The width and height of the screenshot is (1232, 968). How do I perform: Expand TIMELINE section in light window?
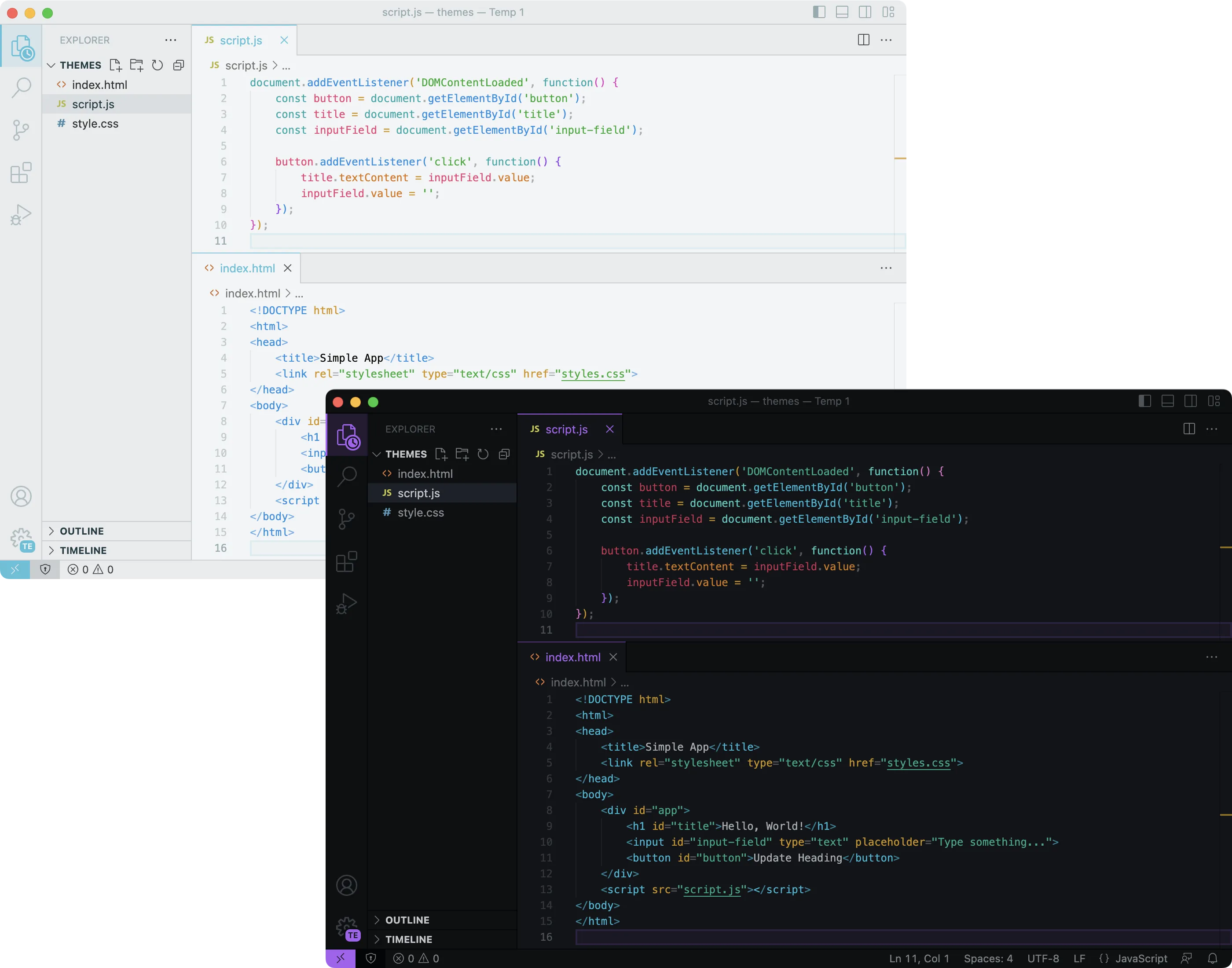click(x=83, y=550)
